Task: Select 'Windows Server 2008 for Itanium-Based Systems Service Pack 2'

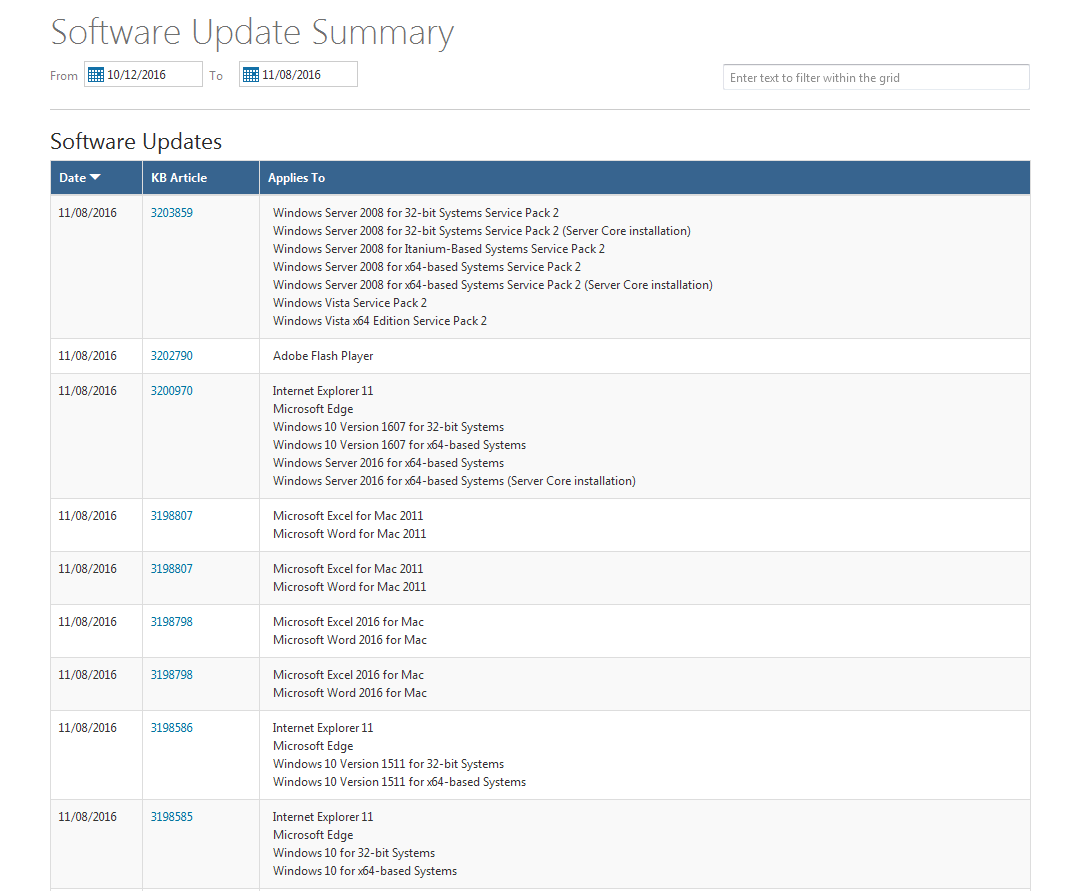Action: [x=439, y=248]
